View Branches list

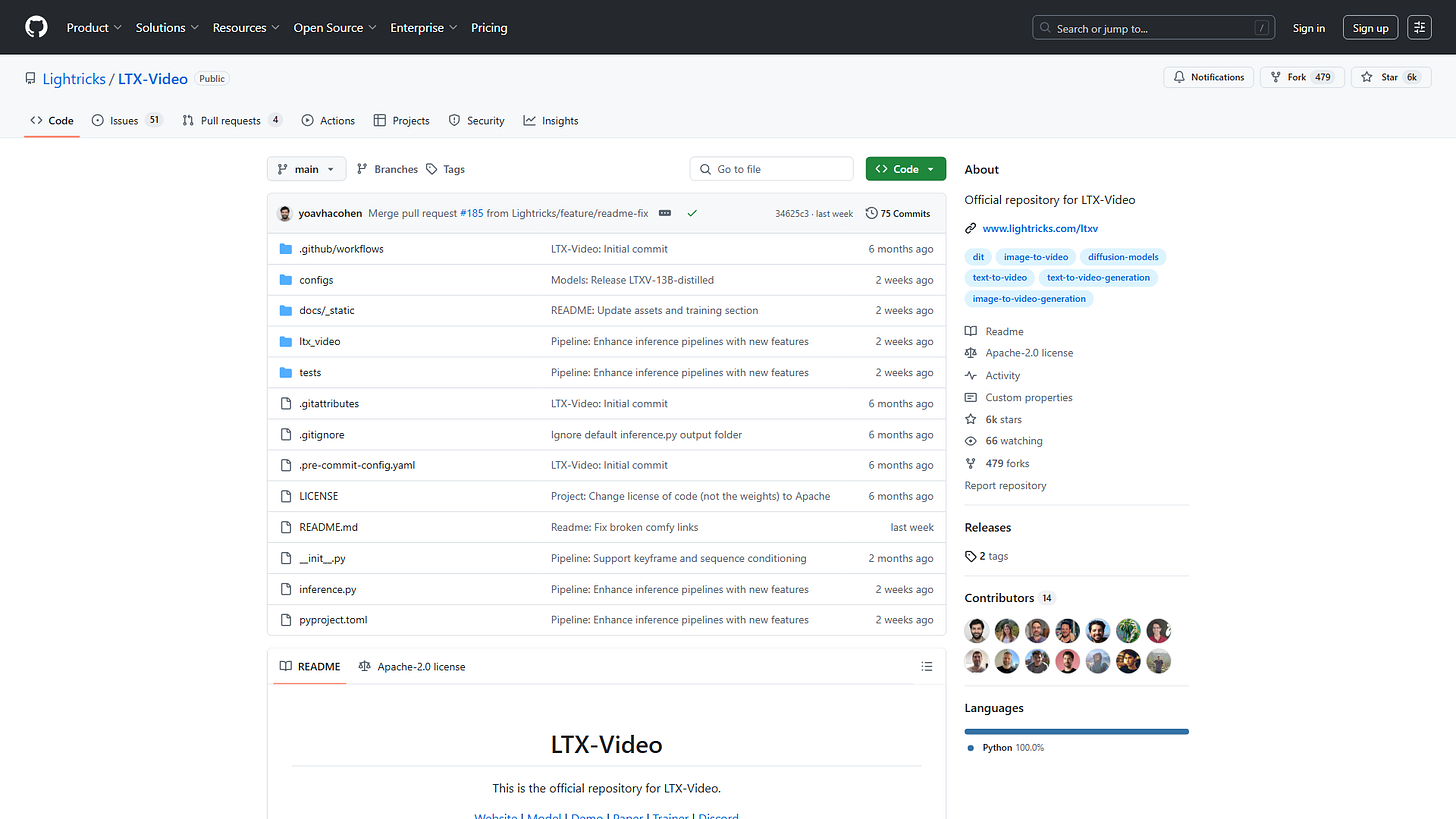click(387, 169)
